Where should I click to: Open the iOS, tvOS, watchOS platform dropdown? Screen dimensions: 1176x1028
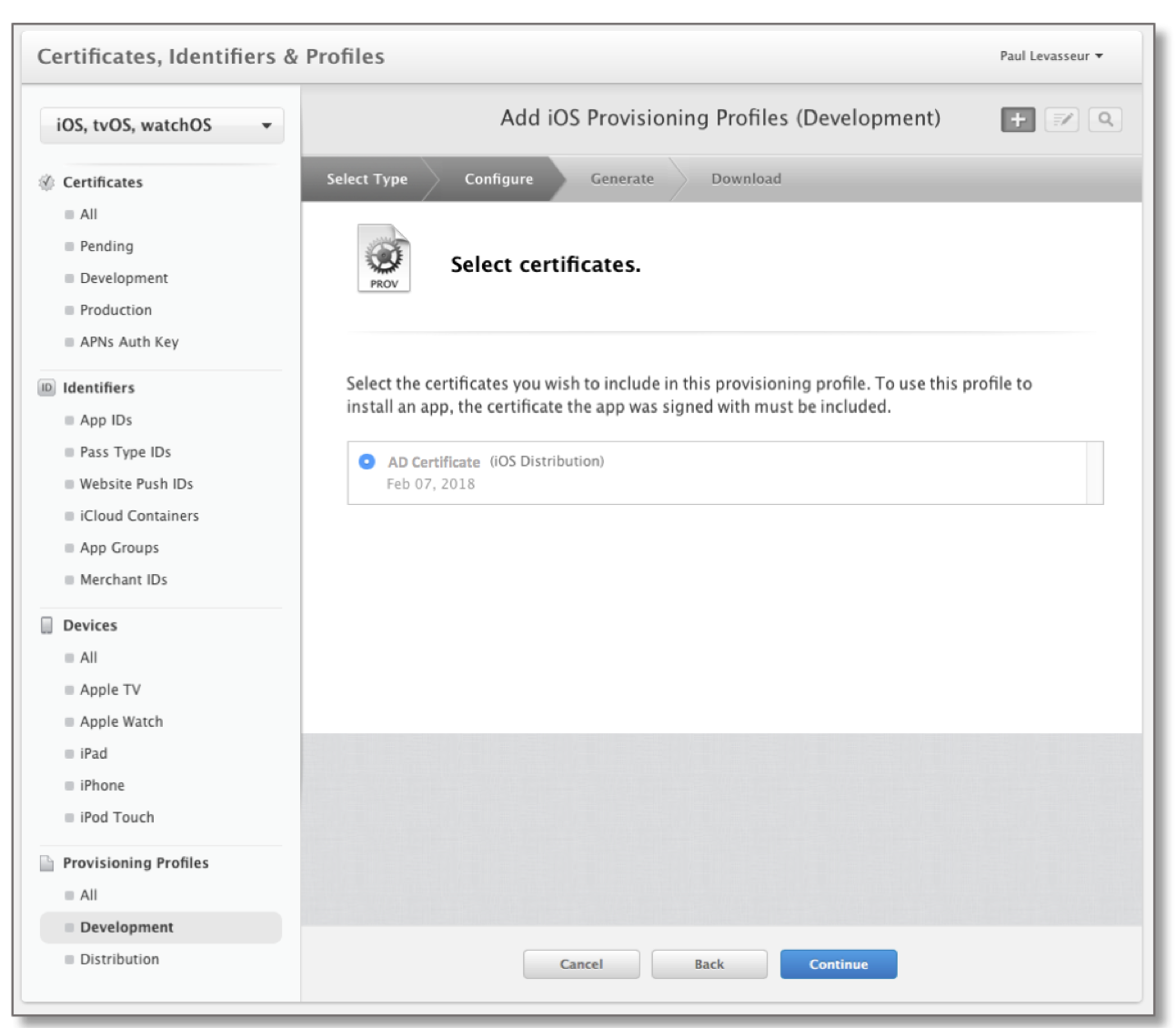click(162, 126)
